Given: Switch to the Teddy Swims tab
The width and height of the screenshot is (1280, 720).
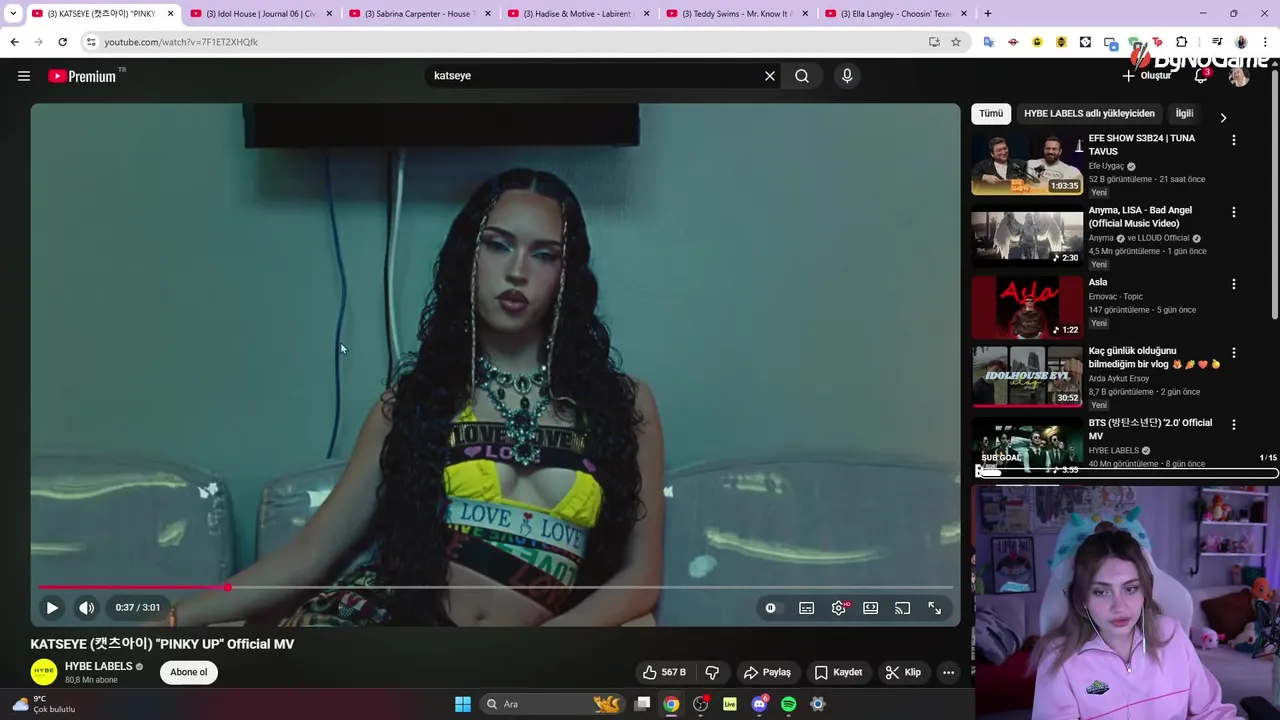Looking at the screenshot, I should tap(735, 14).
